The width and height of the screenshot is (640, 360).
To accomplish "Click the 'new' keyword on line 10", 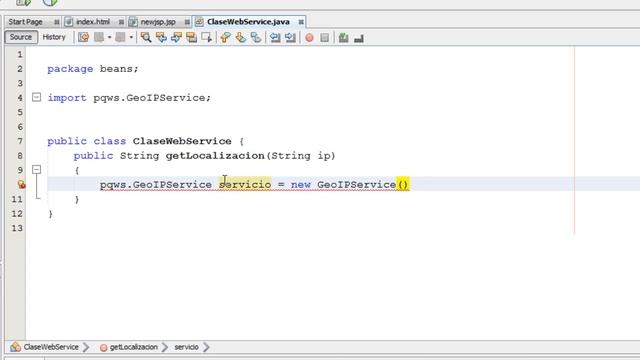I will 301,184.
